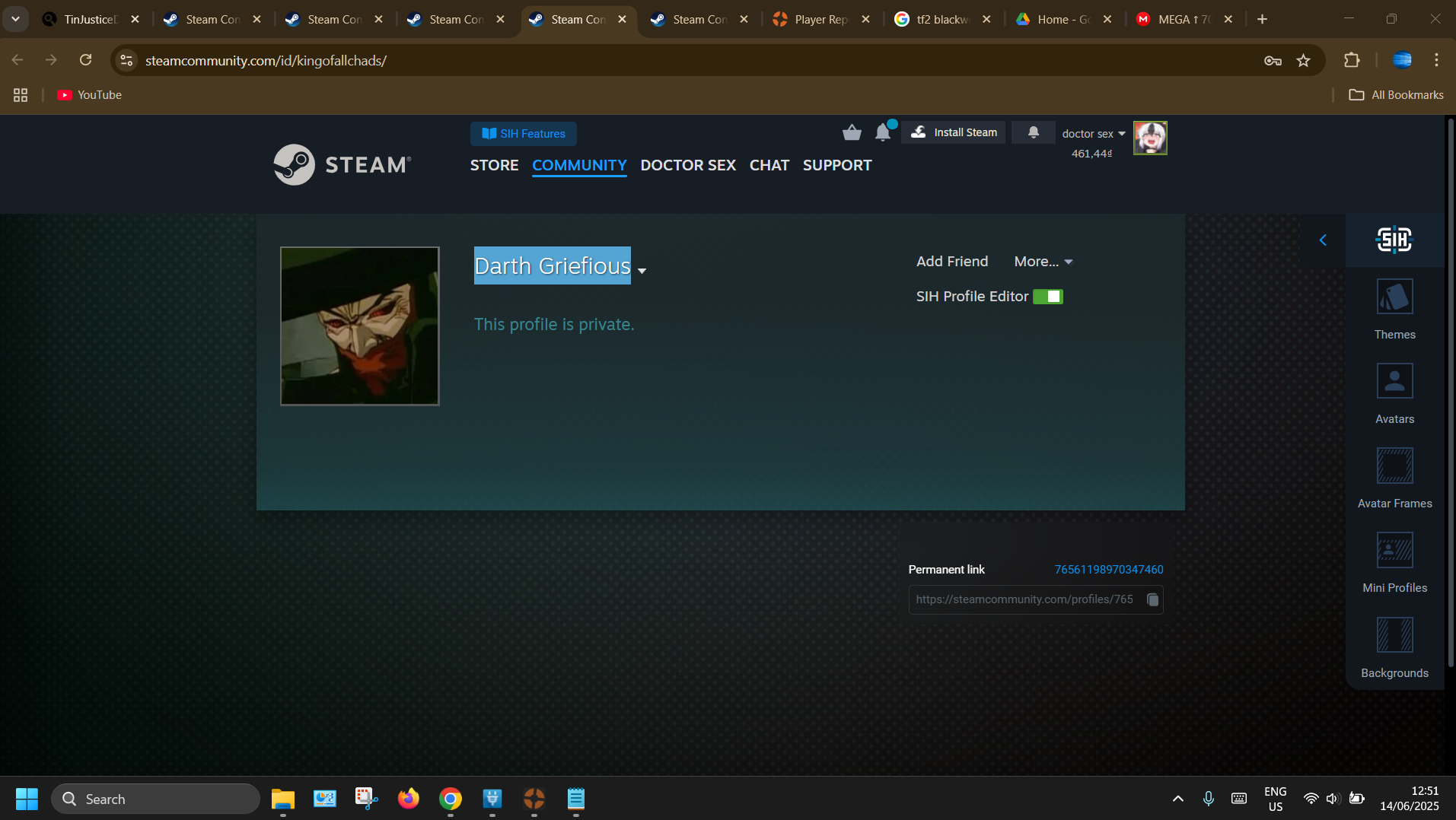This screenshot has height=820, width=1456.
Task: Click the Windows taskbar Search box
Action: [156, 799]
